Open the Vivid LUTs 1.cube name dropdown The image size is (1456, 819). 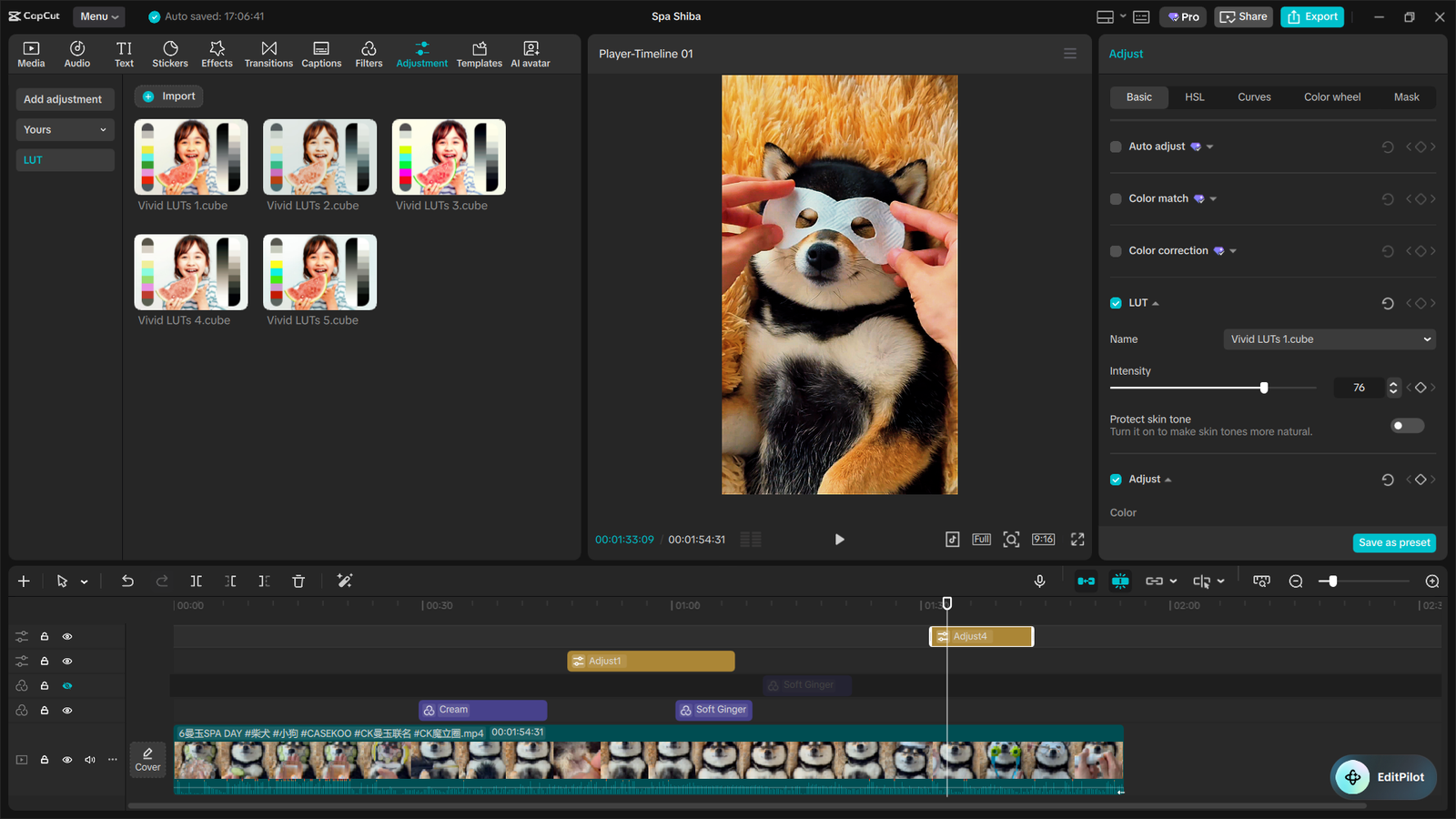click(x=1329, y=339)
